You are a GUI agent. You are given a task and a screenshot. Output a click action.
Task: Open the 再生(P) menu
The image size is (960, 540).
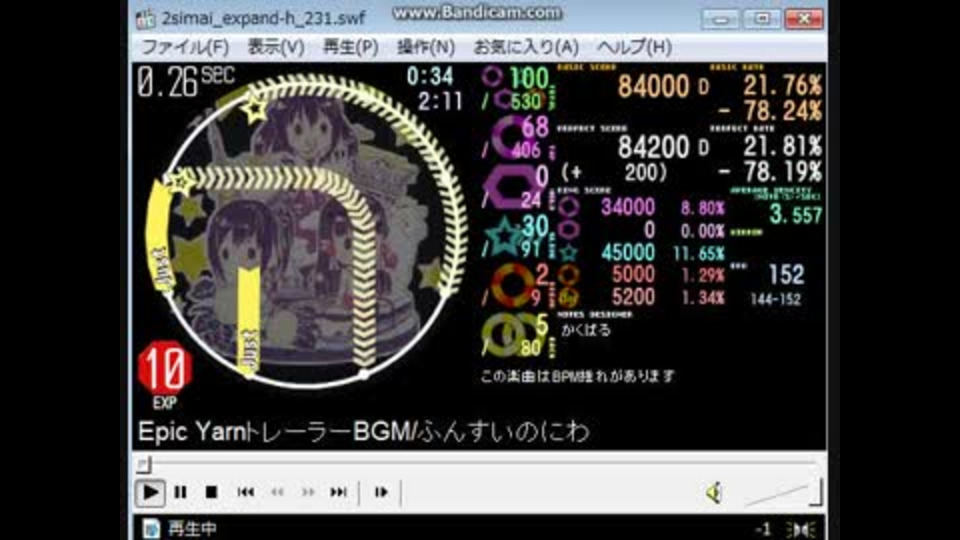(351, 47)
